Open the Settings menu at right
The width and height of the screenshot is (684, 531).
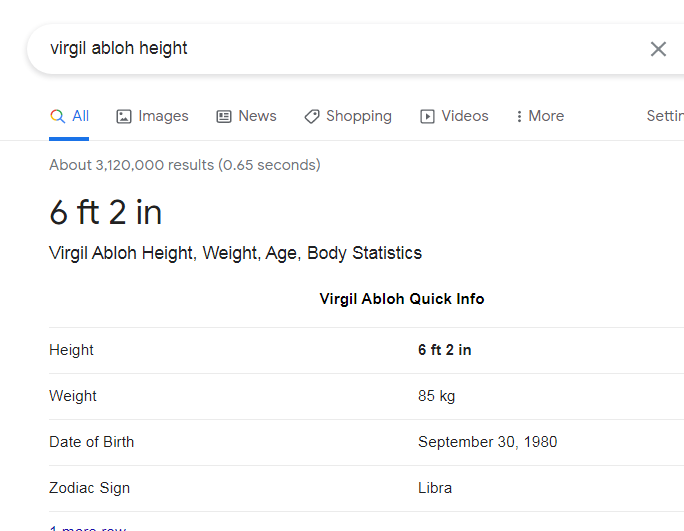pyautogui.click(x=665, y=116)
